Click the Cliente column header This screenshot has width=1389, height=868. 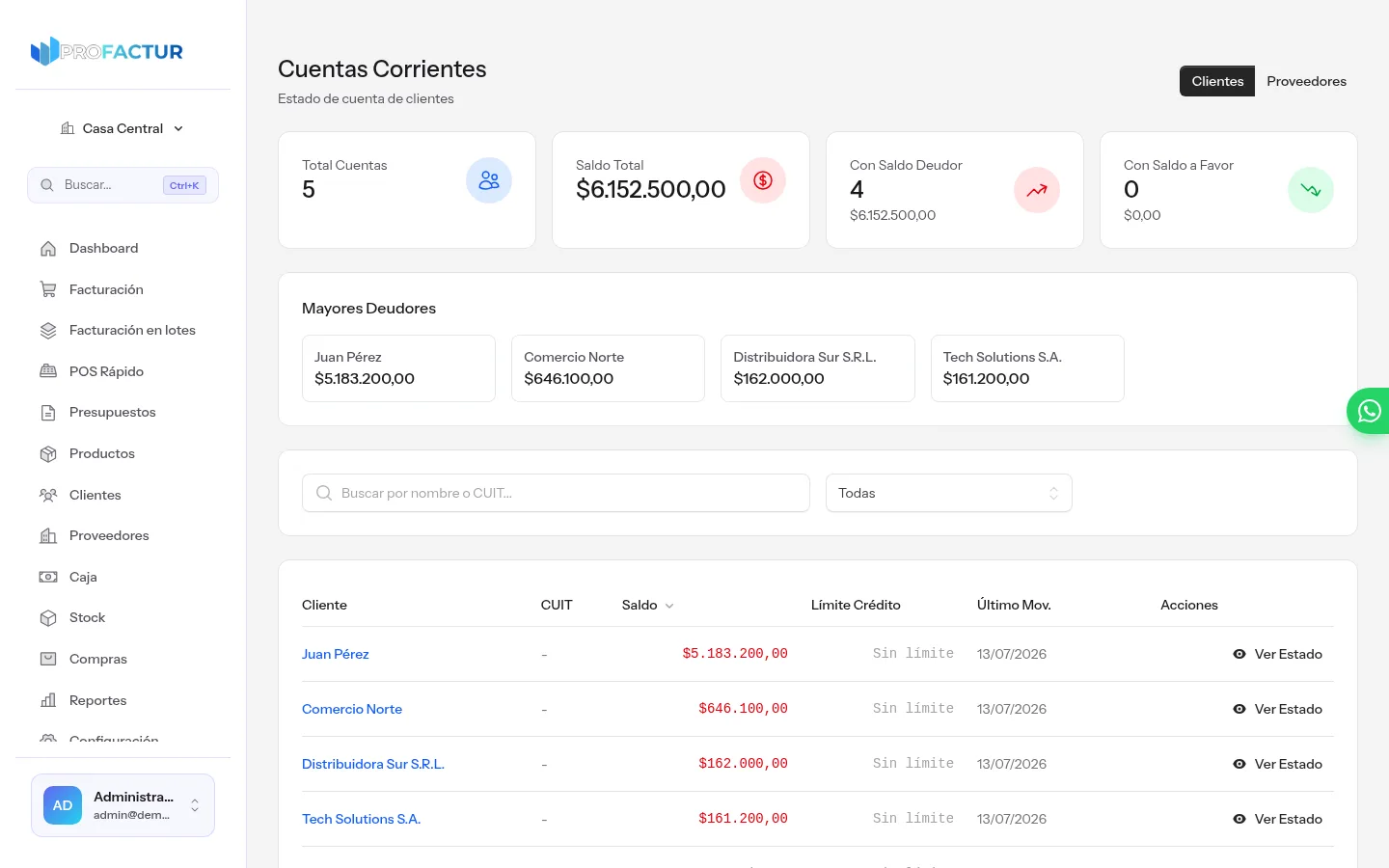(324, 605)
